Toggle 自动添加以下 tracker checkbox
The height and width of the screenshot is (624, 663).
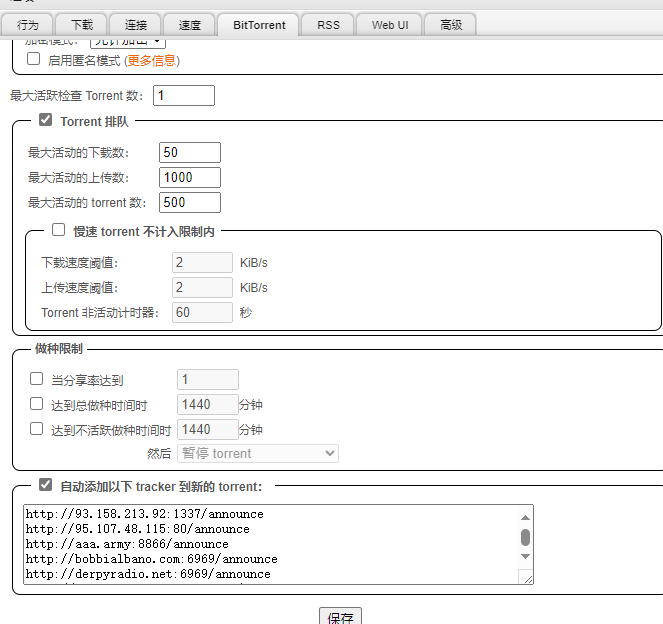[45, 485]
